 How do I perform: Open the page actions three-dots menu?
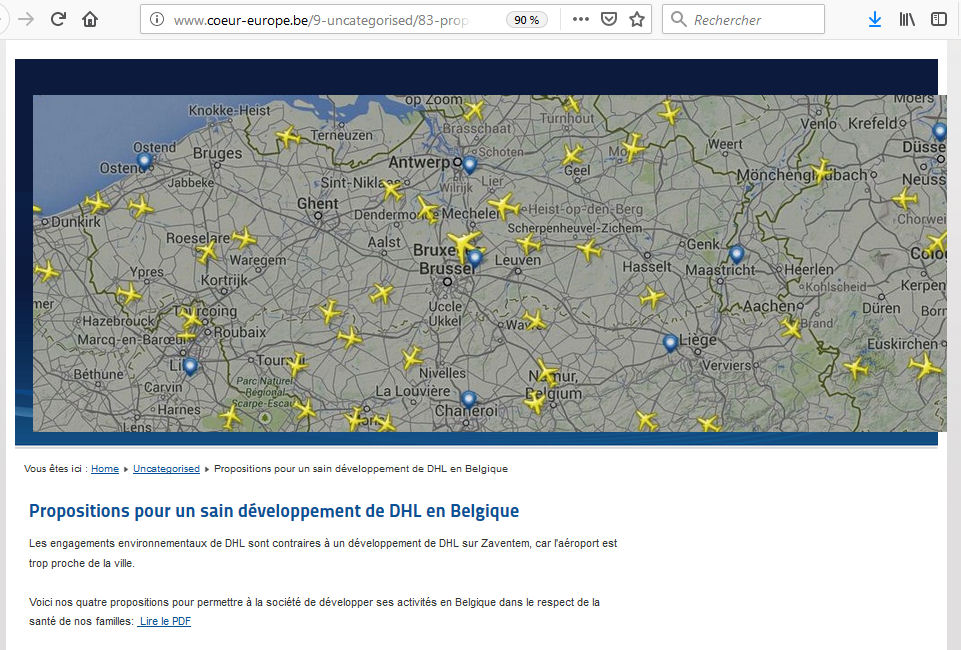pos(580,20)
